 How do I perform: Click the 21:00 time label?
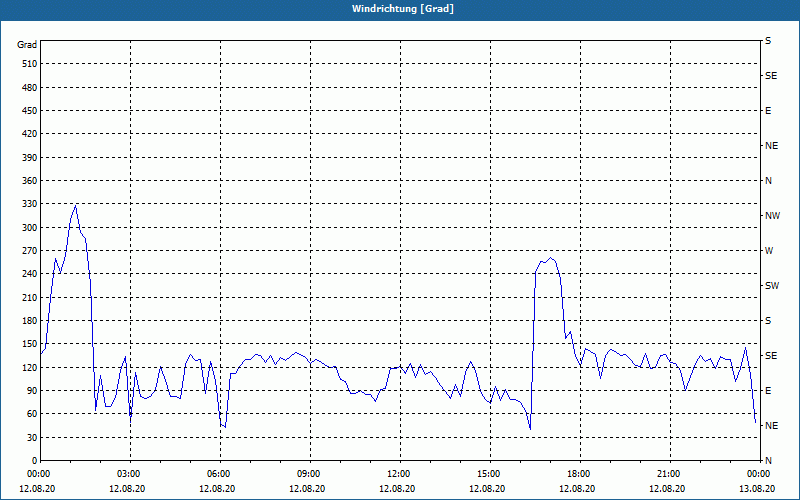[669, 474]
